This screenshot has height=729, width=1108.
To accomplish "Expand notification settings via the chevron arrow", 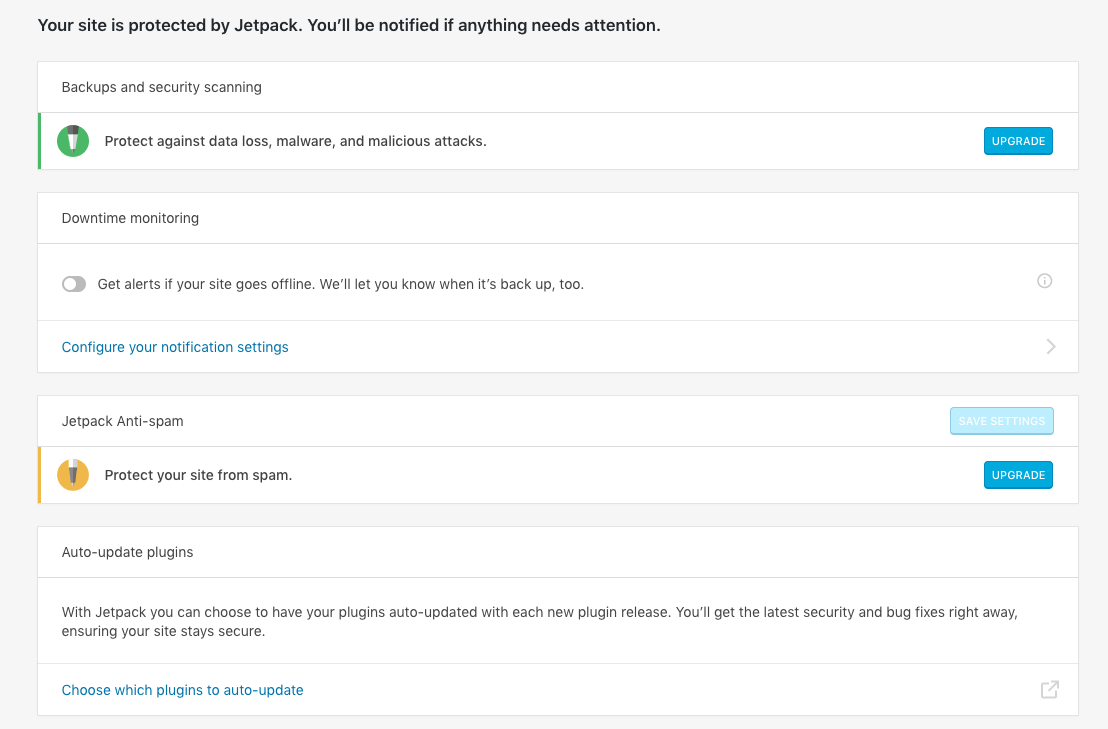I will tap(1051, 346).
